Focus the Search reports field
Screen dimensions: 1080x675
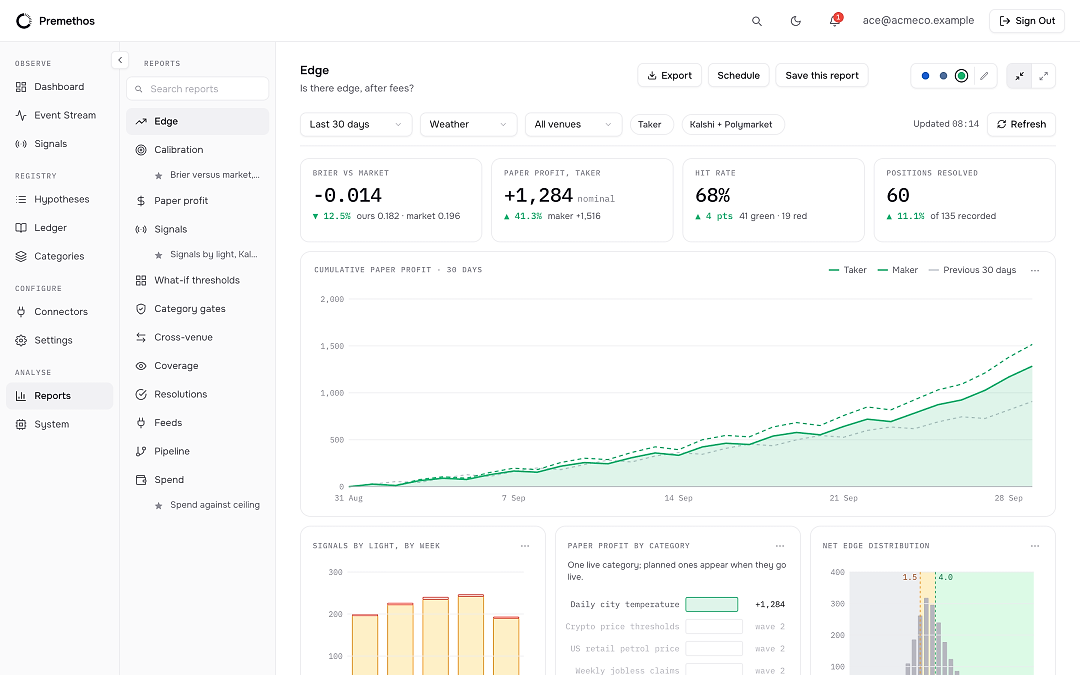tap(198, 89)
